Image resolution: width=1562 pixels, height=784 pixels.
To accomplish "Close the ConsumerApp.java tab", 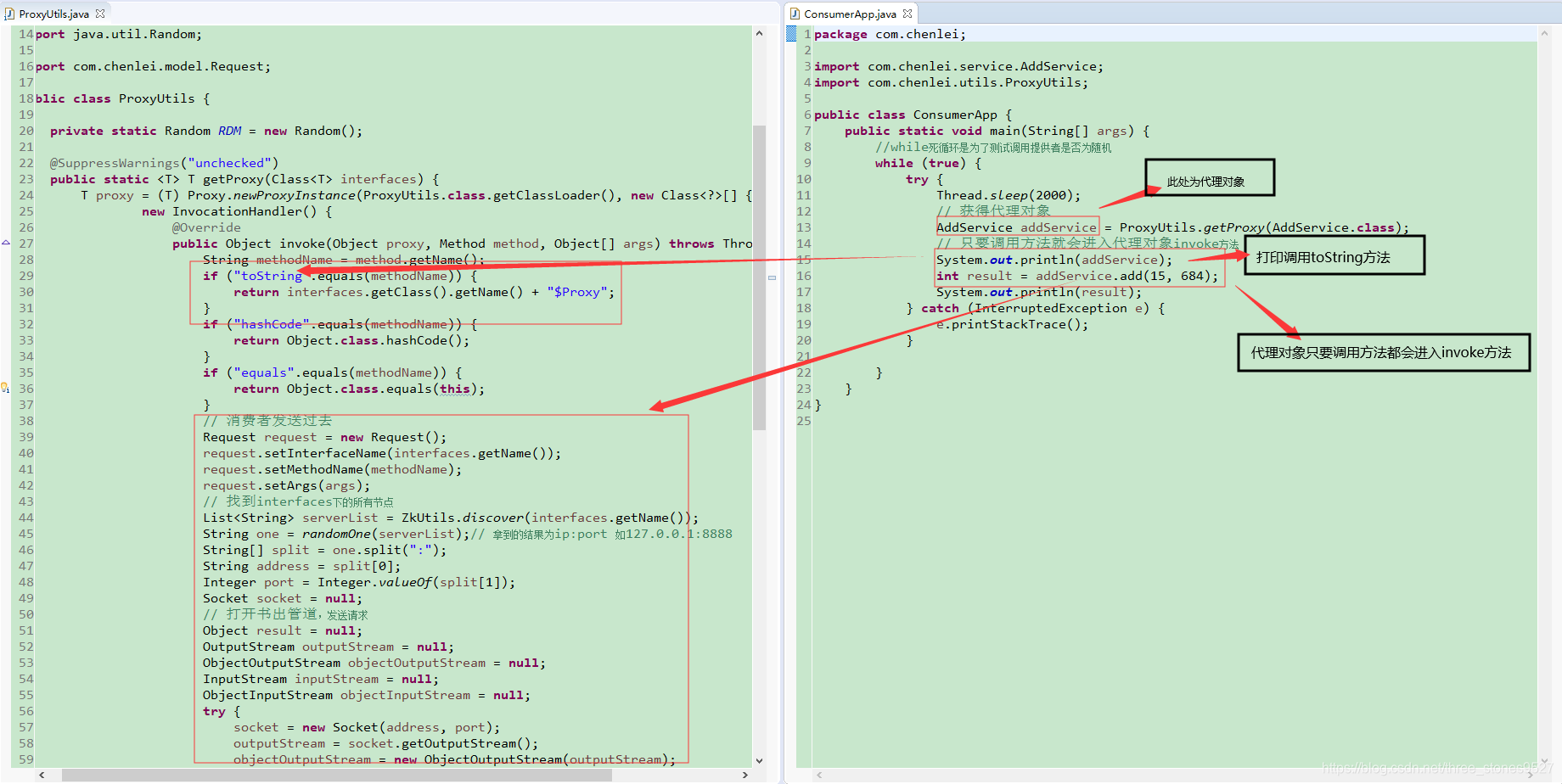I will click(x=907, y=14).
